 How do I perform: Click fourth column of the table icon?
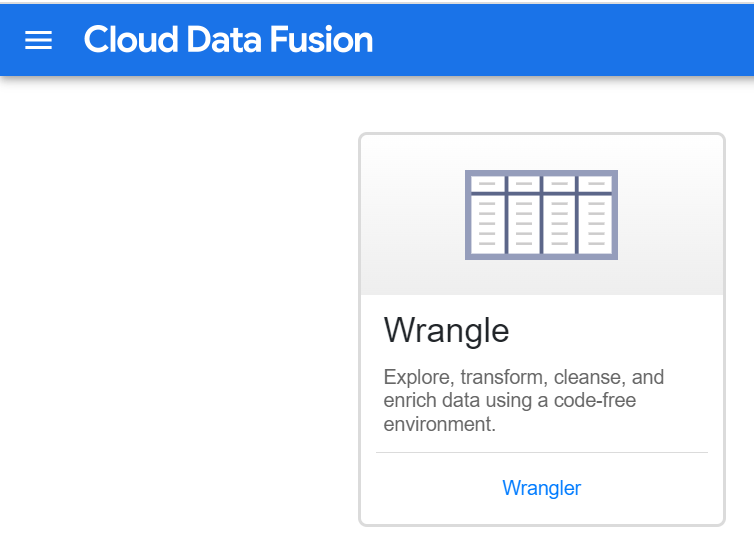tap(595, 224)
